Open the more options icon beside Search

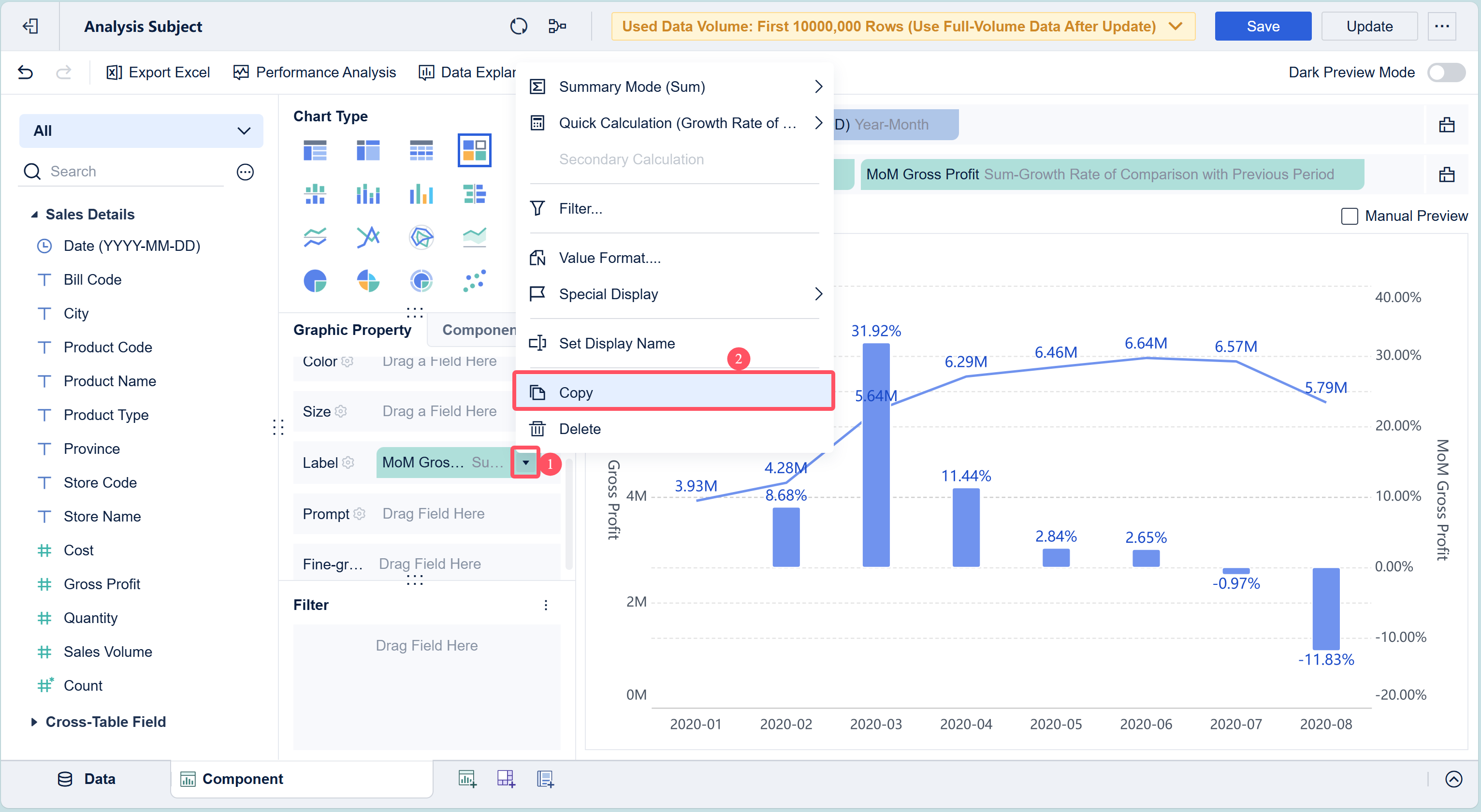click(246, 172)
